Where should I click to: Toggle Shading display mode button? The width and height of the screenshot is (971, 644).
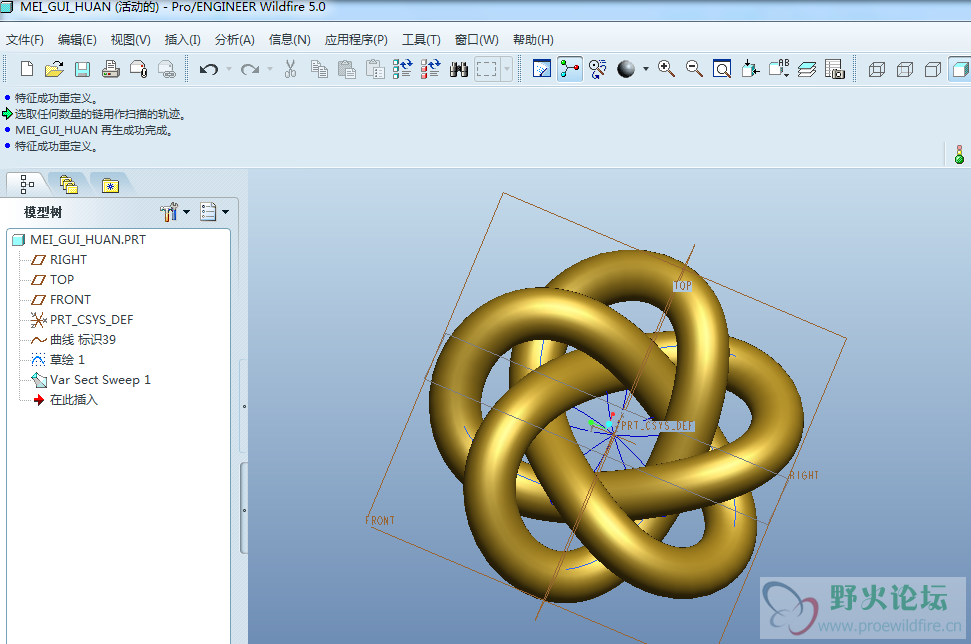coord(960,69)
